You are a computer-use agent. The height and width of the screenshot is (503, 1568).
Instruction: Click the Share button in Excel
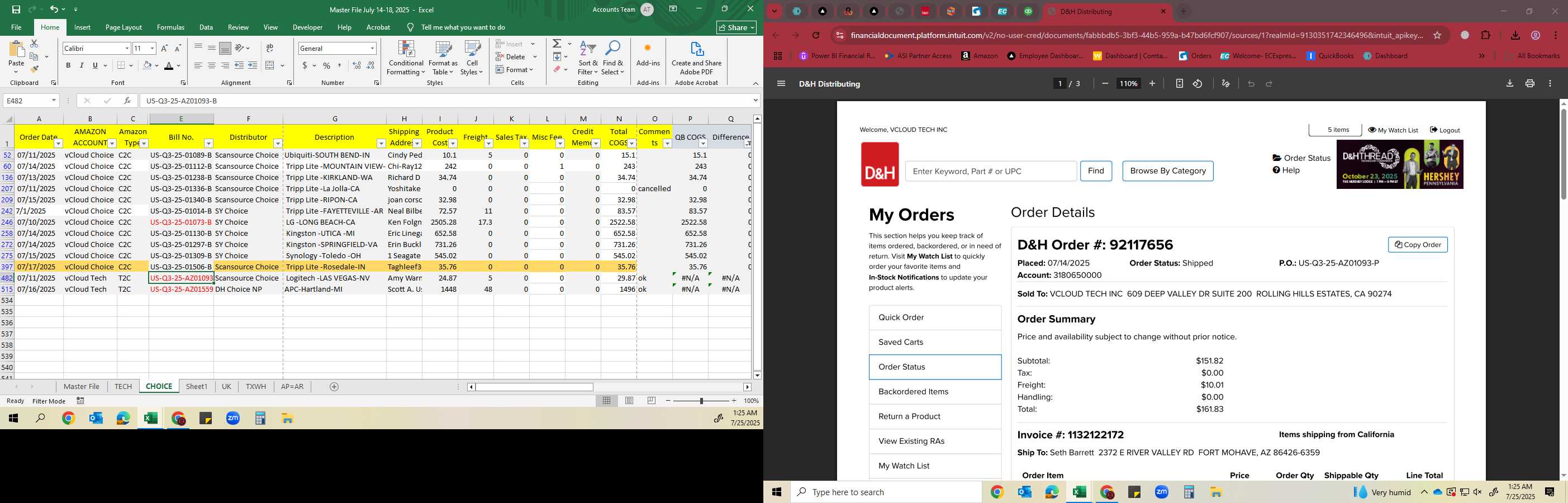click(x=737, y=27)
